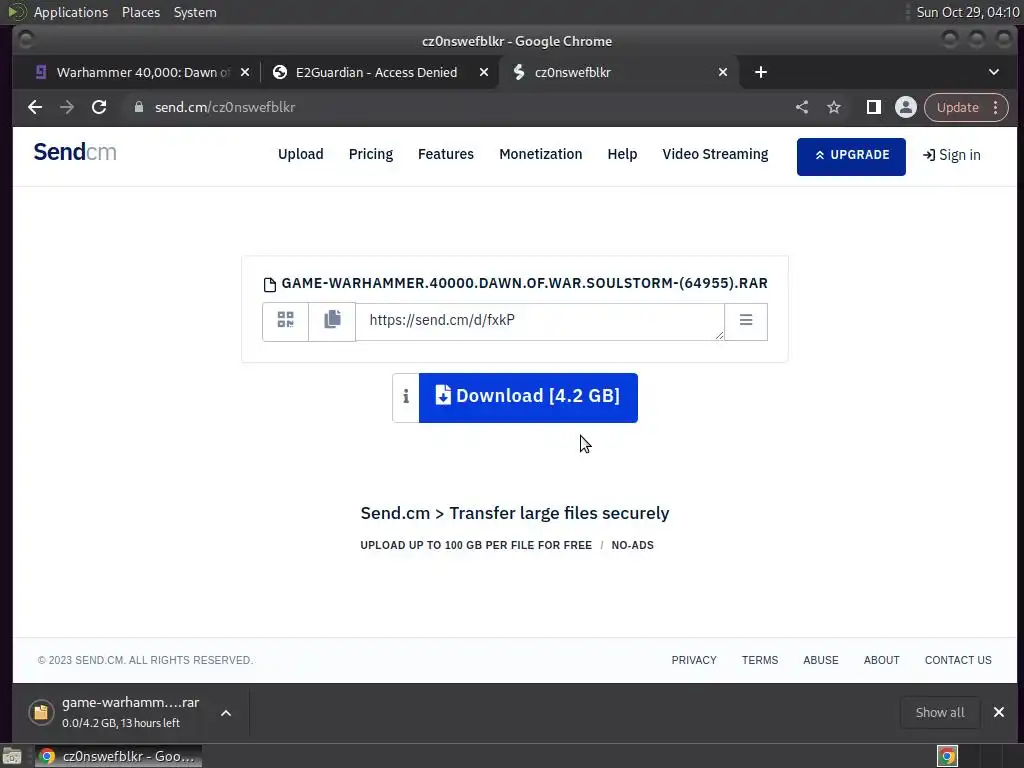Open the Chrome profile avatar
Screen dimensions: 1024x768
tap(906, 107)
